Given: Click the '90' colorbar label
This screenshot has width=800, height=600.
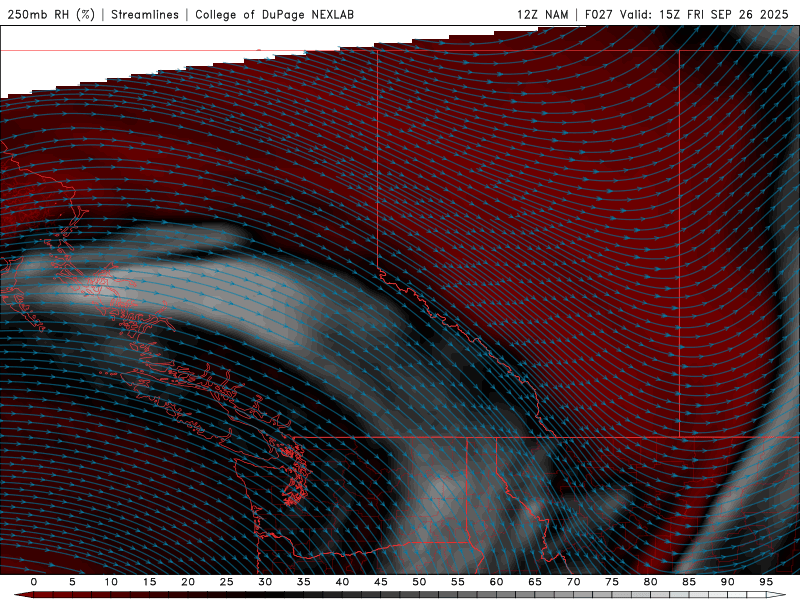Looking at the screenshot, I should click(x=727, y=582).
